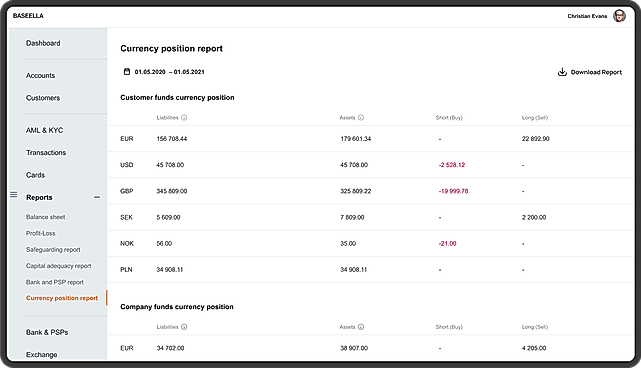The image size is (641, 368).
Task: Click GBP assets value 325 809.22
Action: click(356, 191)
